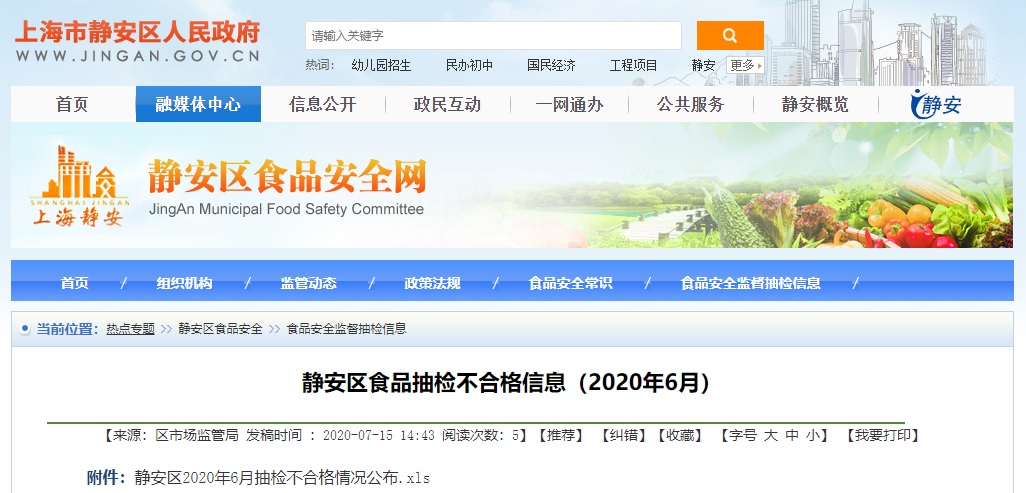
Task: Set font size to 大
Action: [x=771, y=435]
